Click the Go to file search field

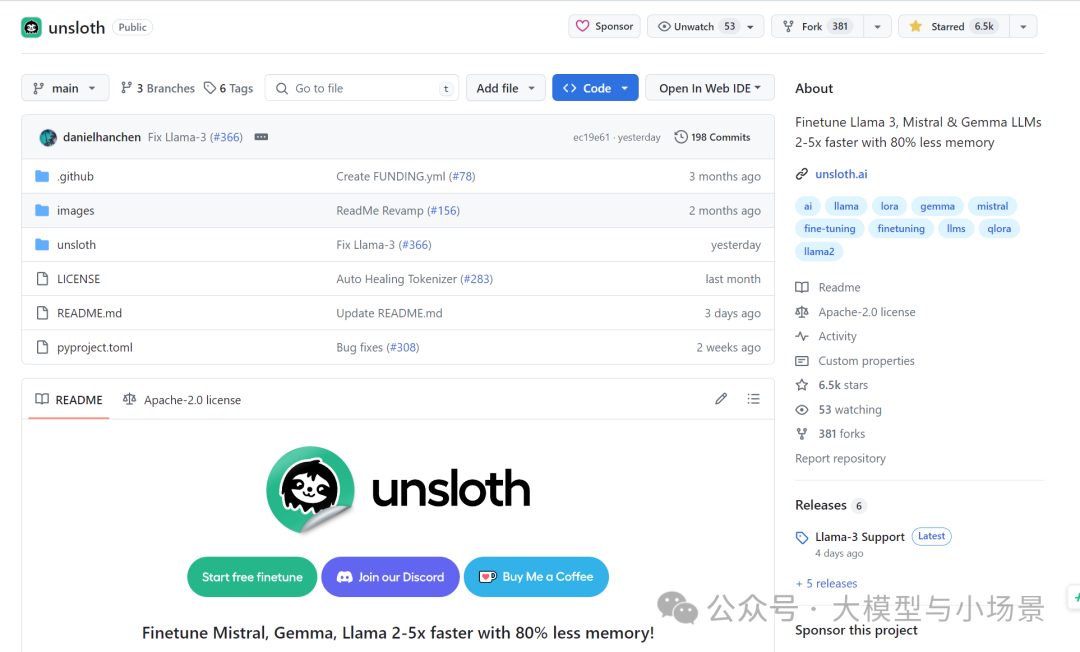pyautogui.click(x=362, y=88)
